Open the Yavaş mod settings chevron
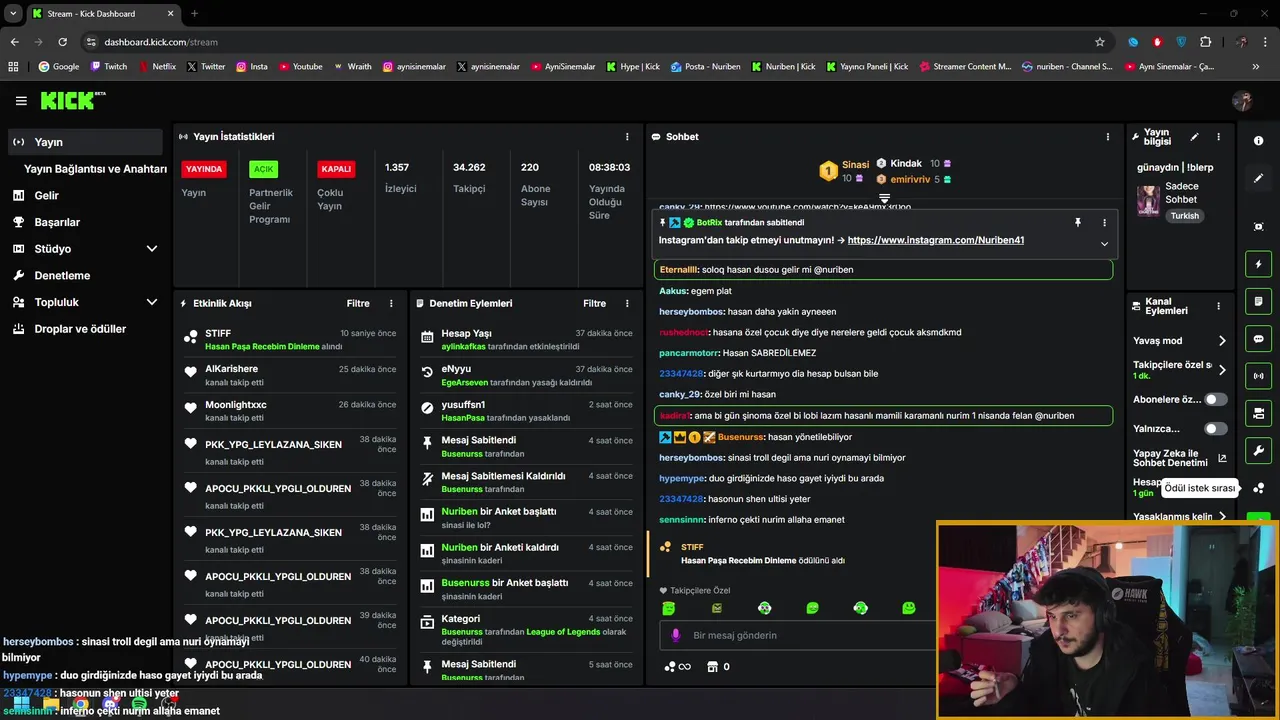Viewport: 1280px width, 720px height. [x=1222, y=341]
